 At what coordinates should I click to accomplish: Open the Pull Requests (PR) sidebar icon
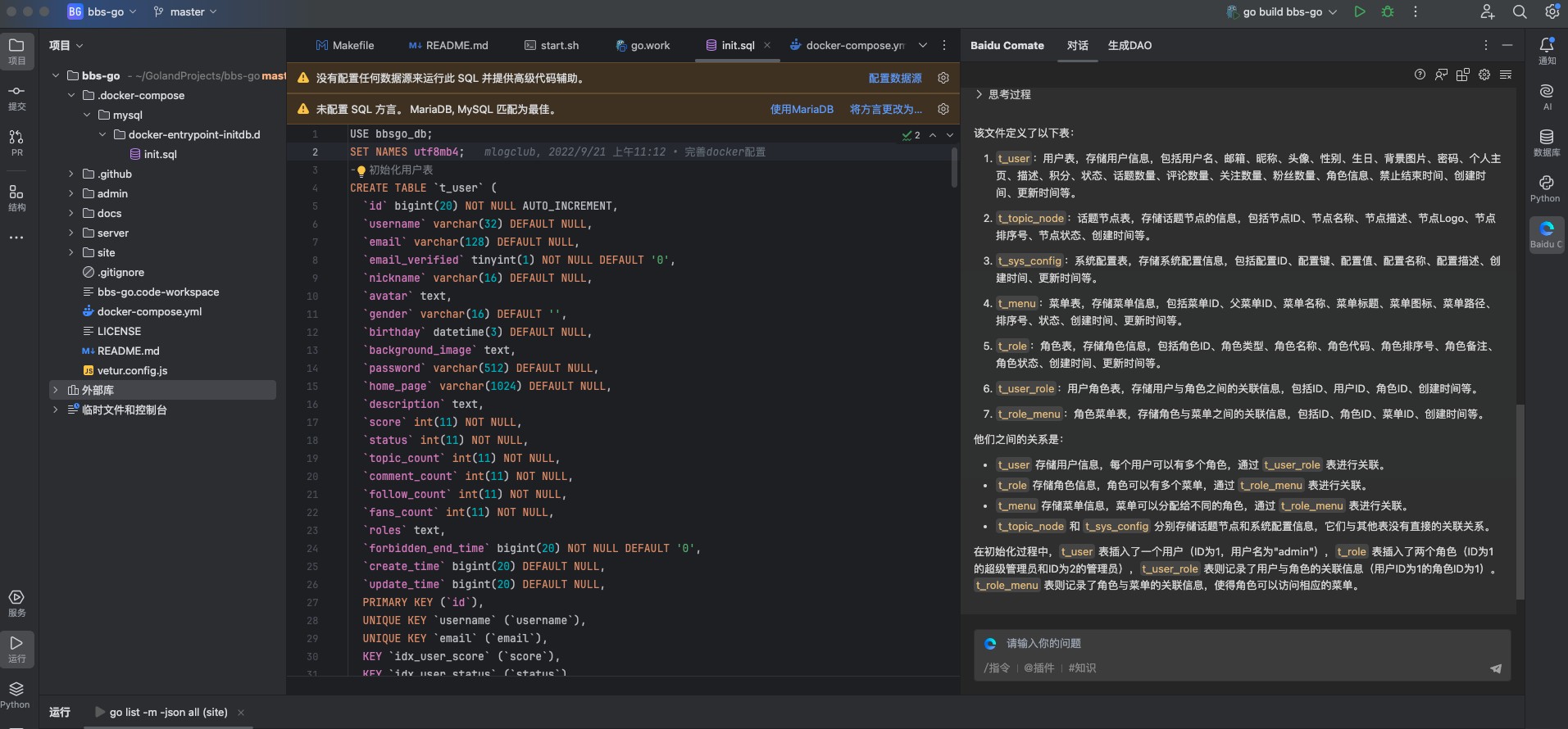(16, 143)
